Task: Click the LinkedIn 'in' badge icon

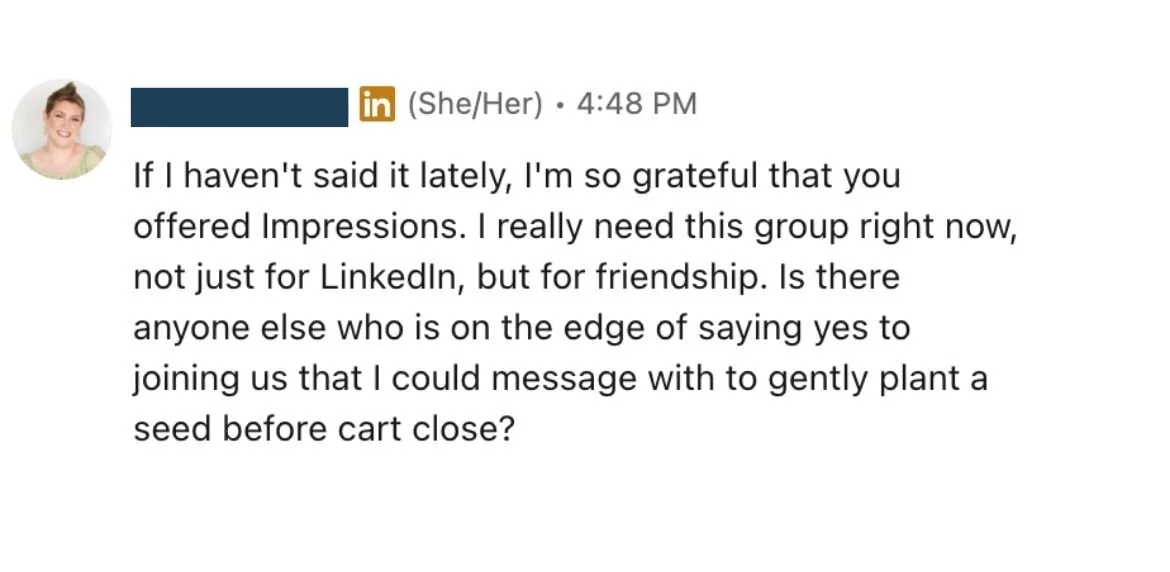Action: [377, 105]
